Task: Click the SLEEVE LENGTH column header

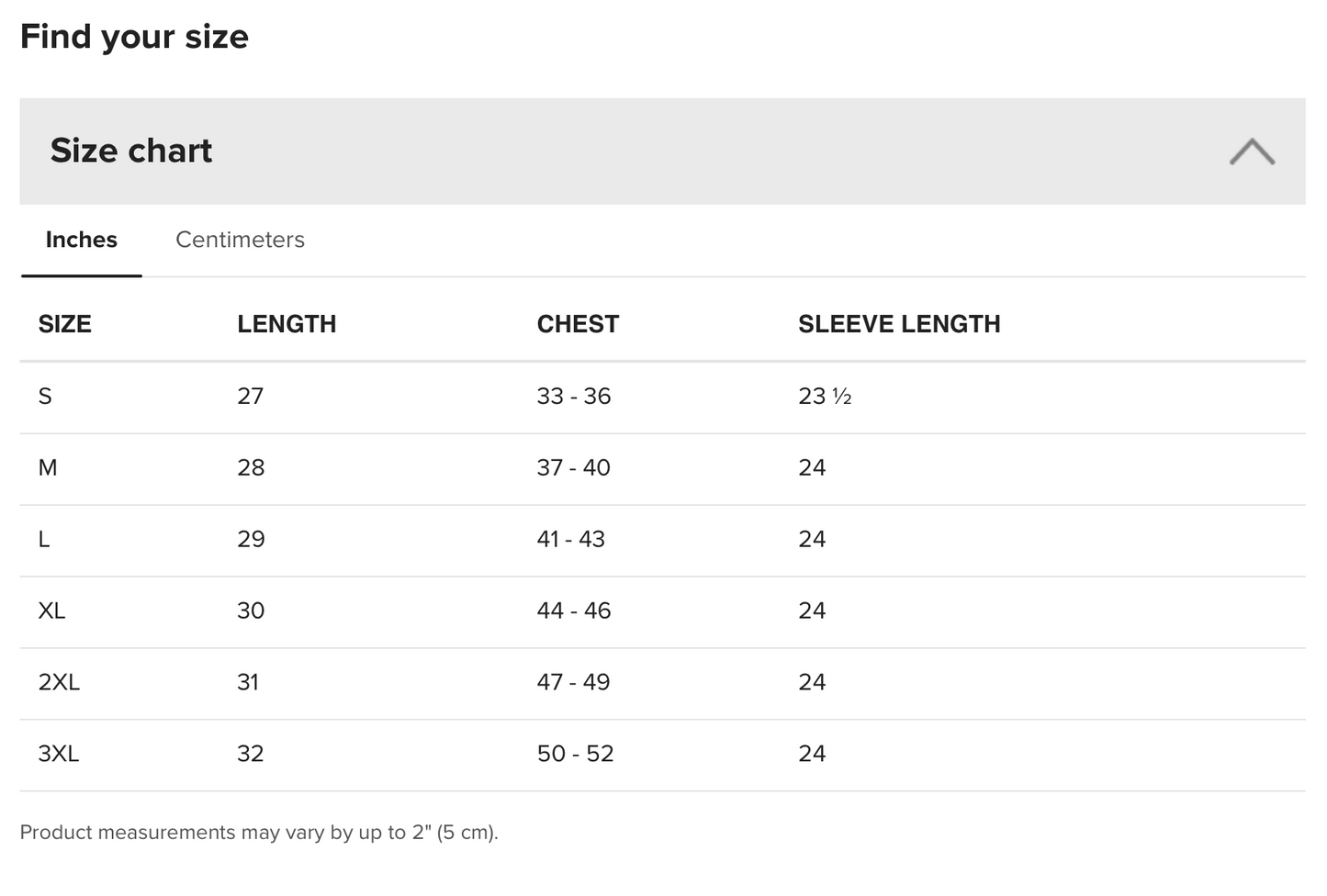Action: pos(899,324)
